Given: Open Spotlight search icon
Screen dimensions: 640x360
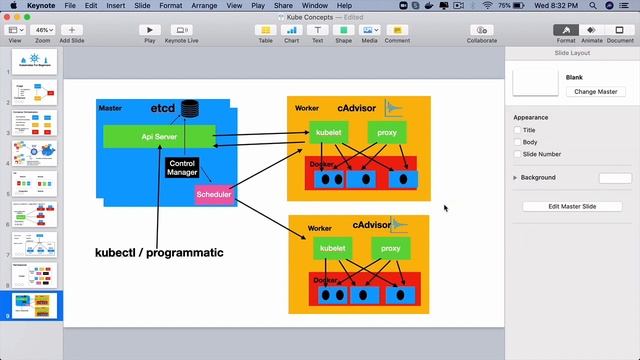Looking at the screenshot, I should click(x=593, y=6).
